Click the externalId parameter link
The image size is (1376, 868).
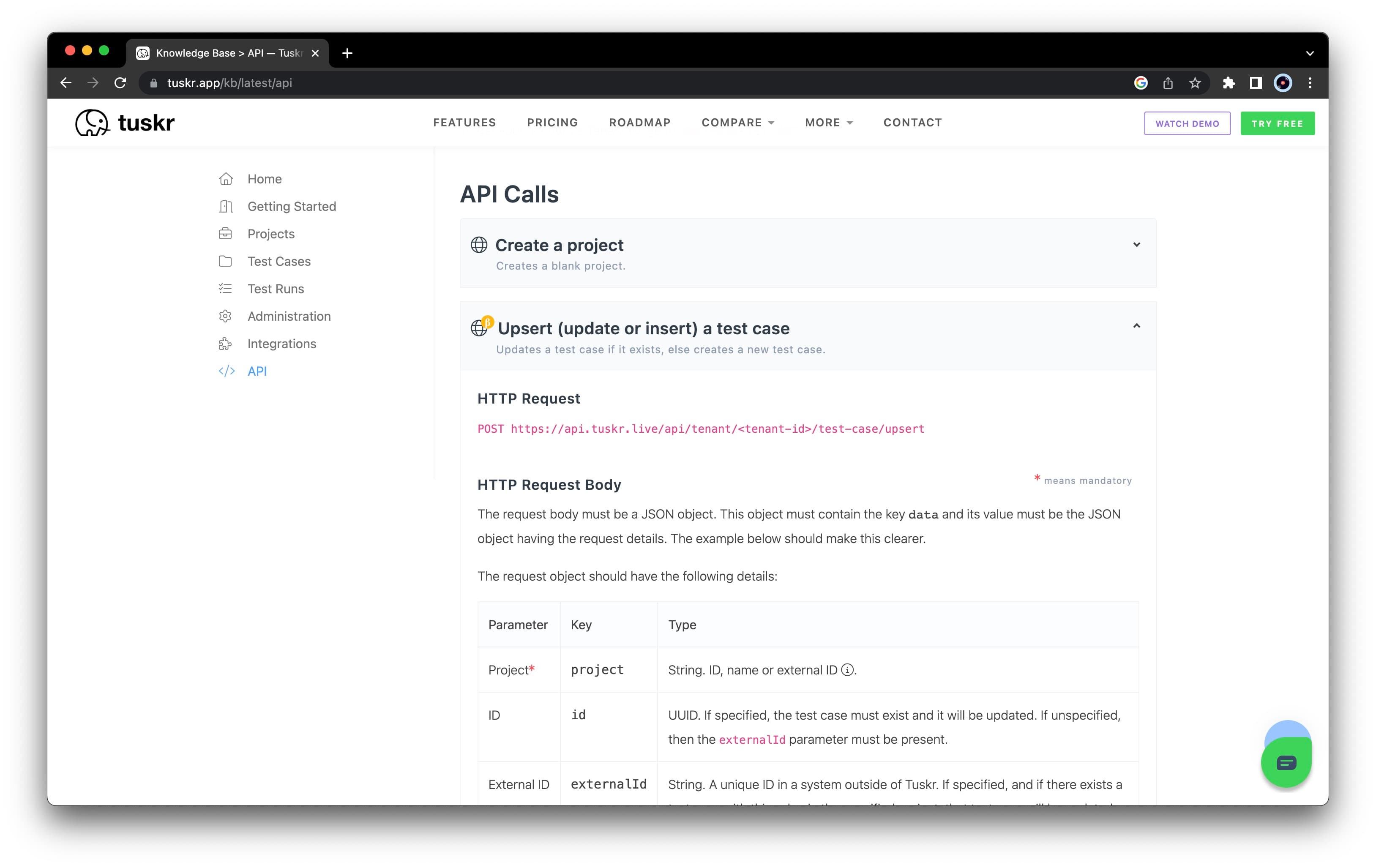750,740
